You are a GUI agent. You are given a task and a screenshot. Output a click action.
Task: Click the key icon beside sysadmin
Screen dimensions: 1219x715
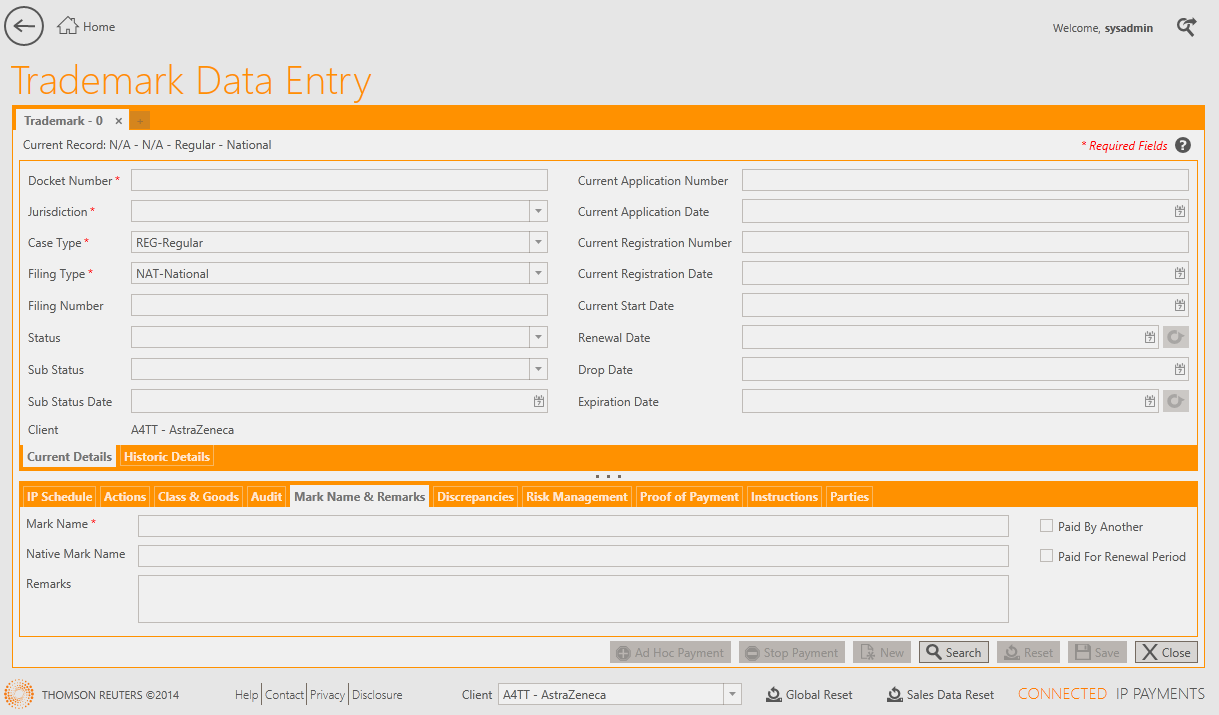coord(1186,27)
